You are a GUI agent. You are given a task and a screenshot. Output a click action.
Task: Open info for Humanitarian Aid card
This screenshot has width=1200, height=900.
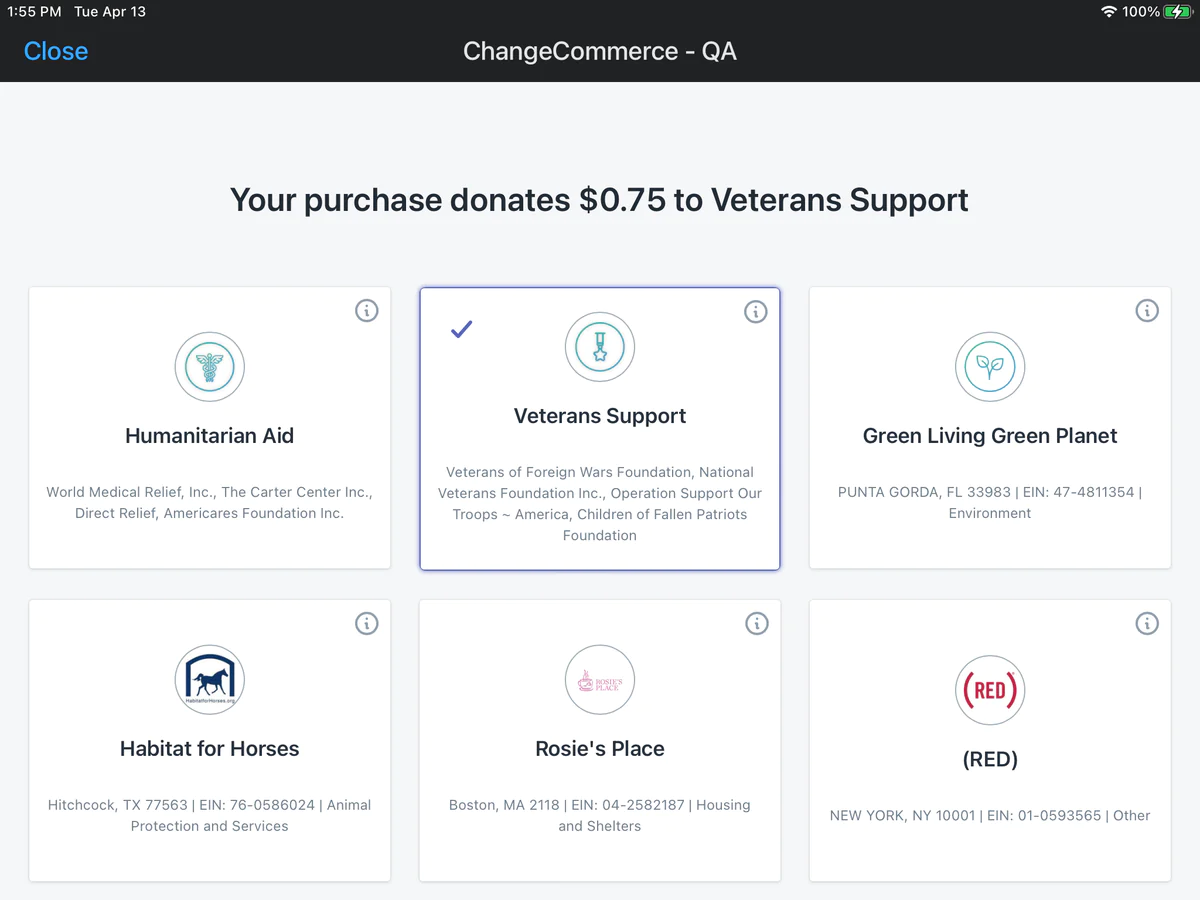(x=367, y=311)
